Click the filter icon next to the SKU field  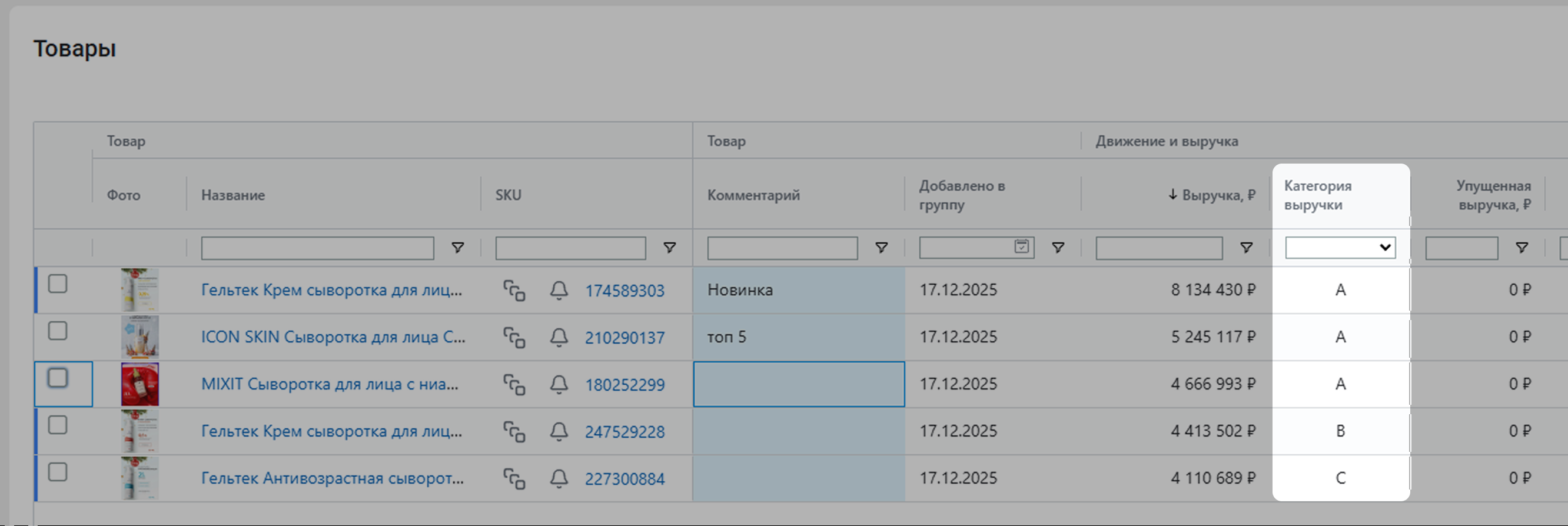tap(669, 248)
